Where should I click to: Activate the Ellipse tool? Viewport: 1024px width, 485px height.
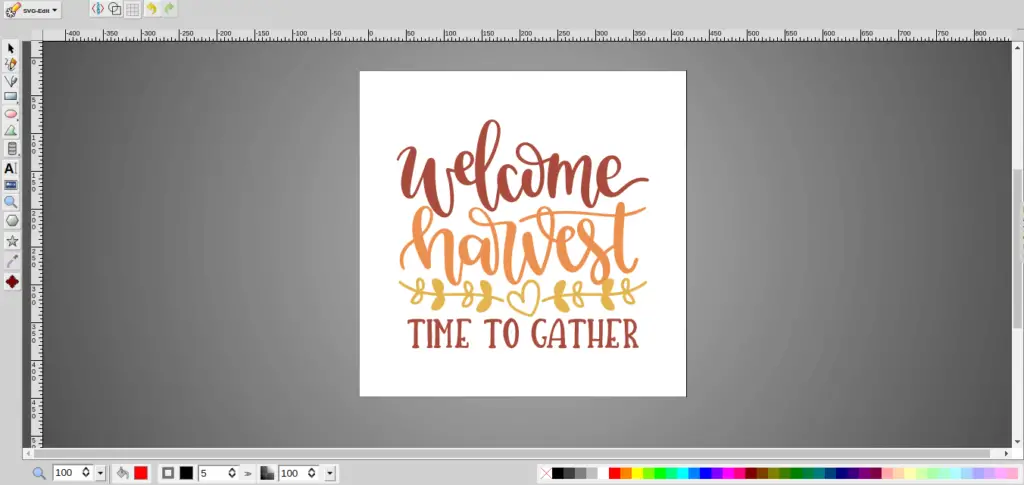point(11,113)
